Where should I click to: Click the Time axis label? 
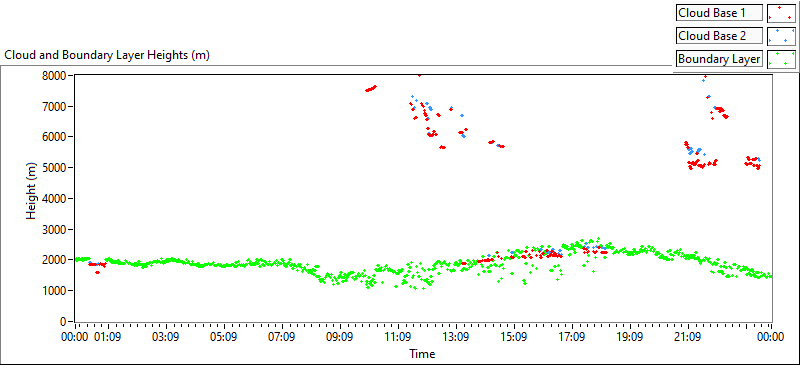[x=422, y=353]
